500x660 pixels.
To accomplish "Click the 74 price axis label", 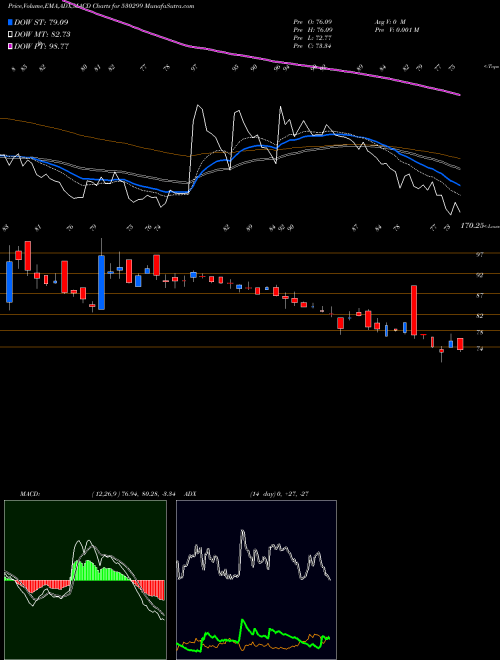I will [x=479, y=349].
